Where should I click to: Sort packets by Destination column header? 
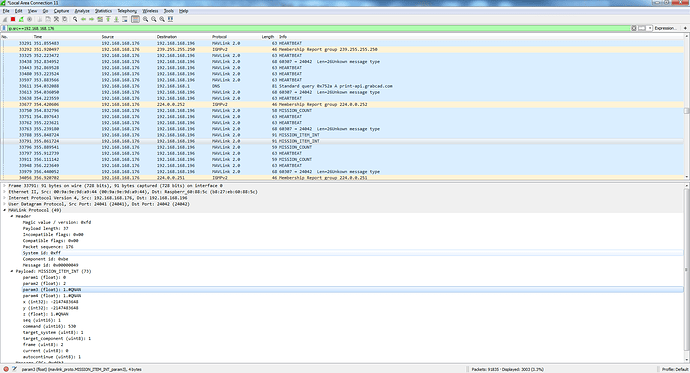[x=167, y=37]
